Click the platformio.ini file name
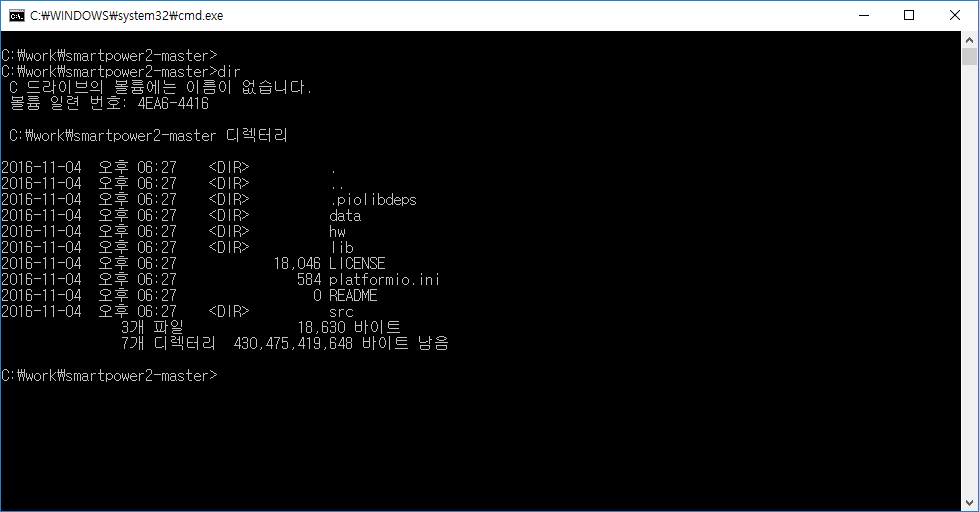 (384, 279)
